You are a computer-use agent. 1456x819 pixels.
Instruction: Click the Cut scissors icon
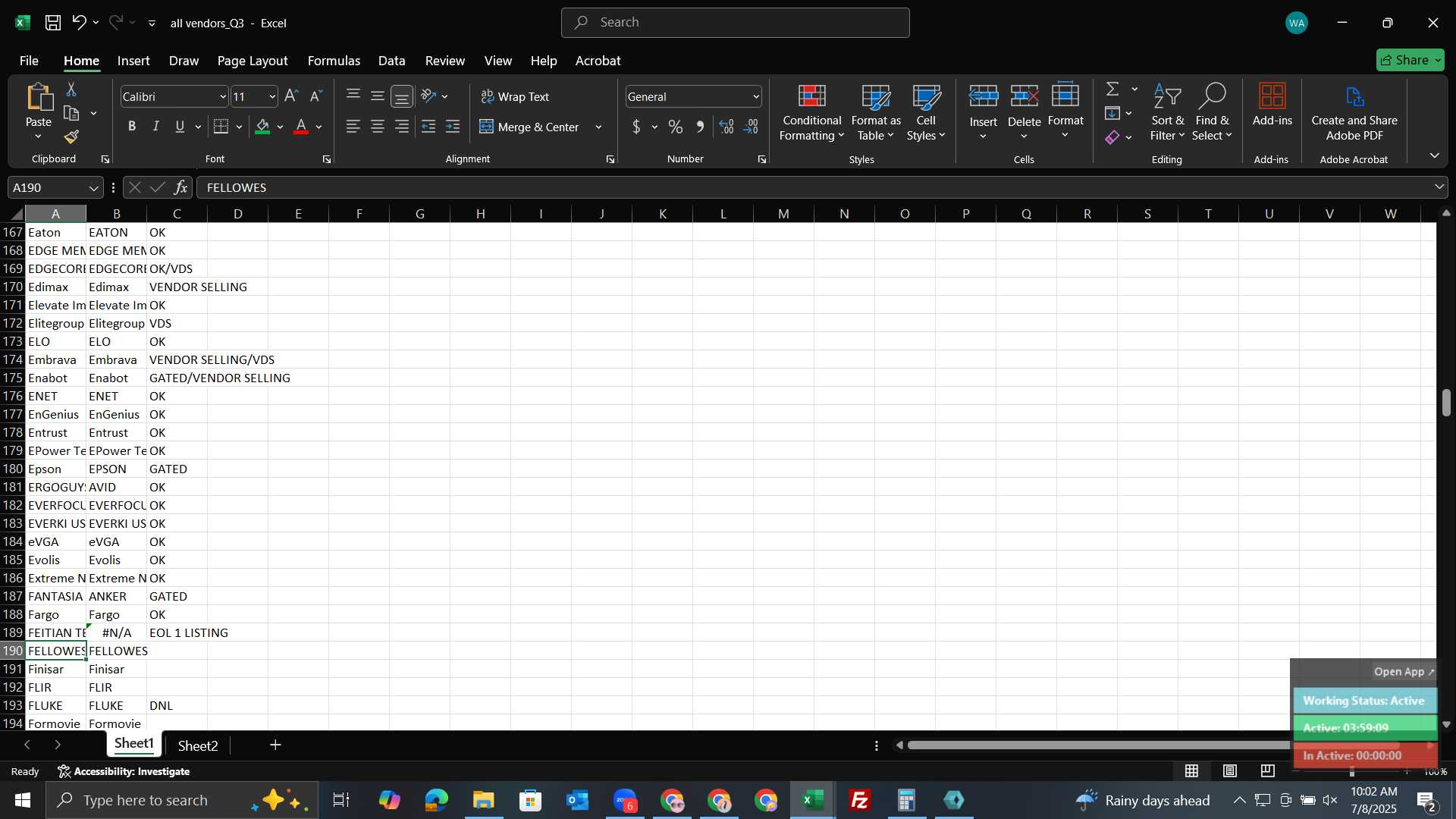[71, 89]
